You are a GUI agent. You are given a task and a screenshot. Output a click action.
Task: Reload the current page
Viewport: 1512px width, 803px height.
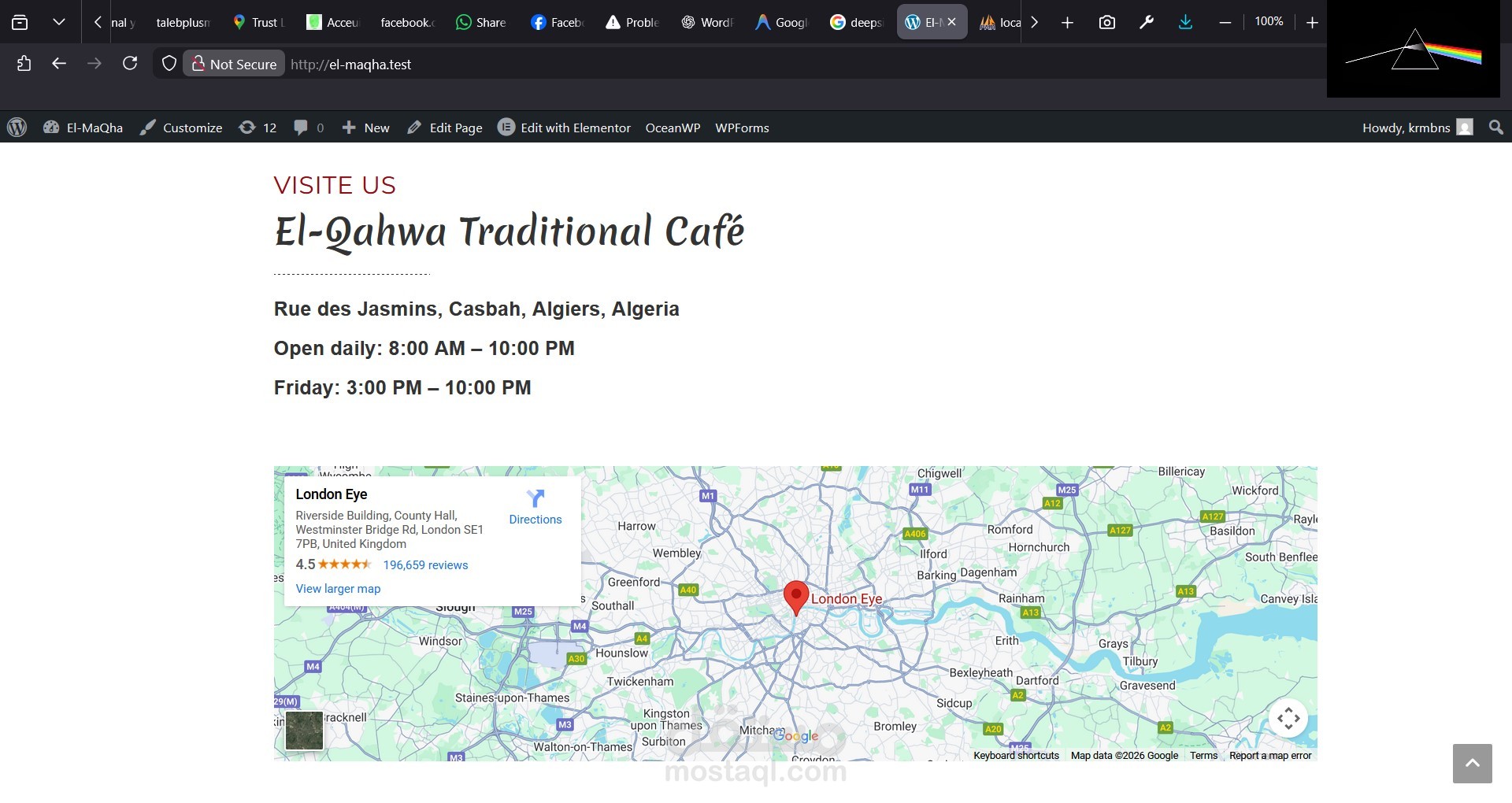pos(130,63)
